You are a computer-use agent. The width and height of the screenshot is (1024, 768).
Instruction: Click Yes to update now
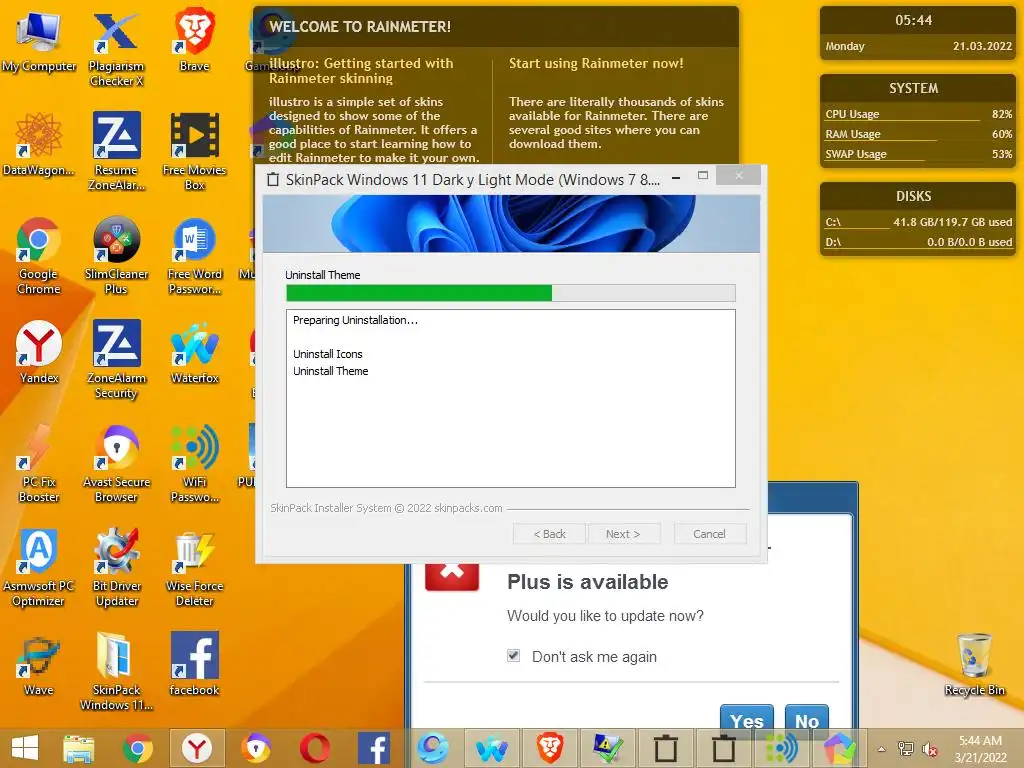coord(747,718)
